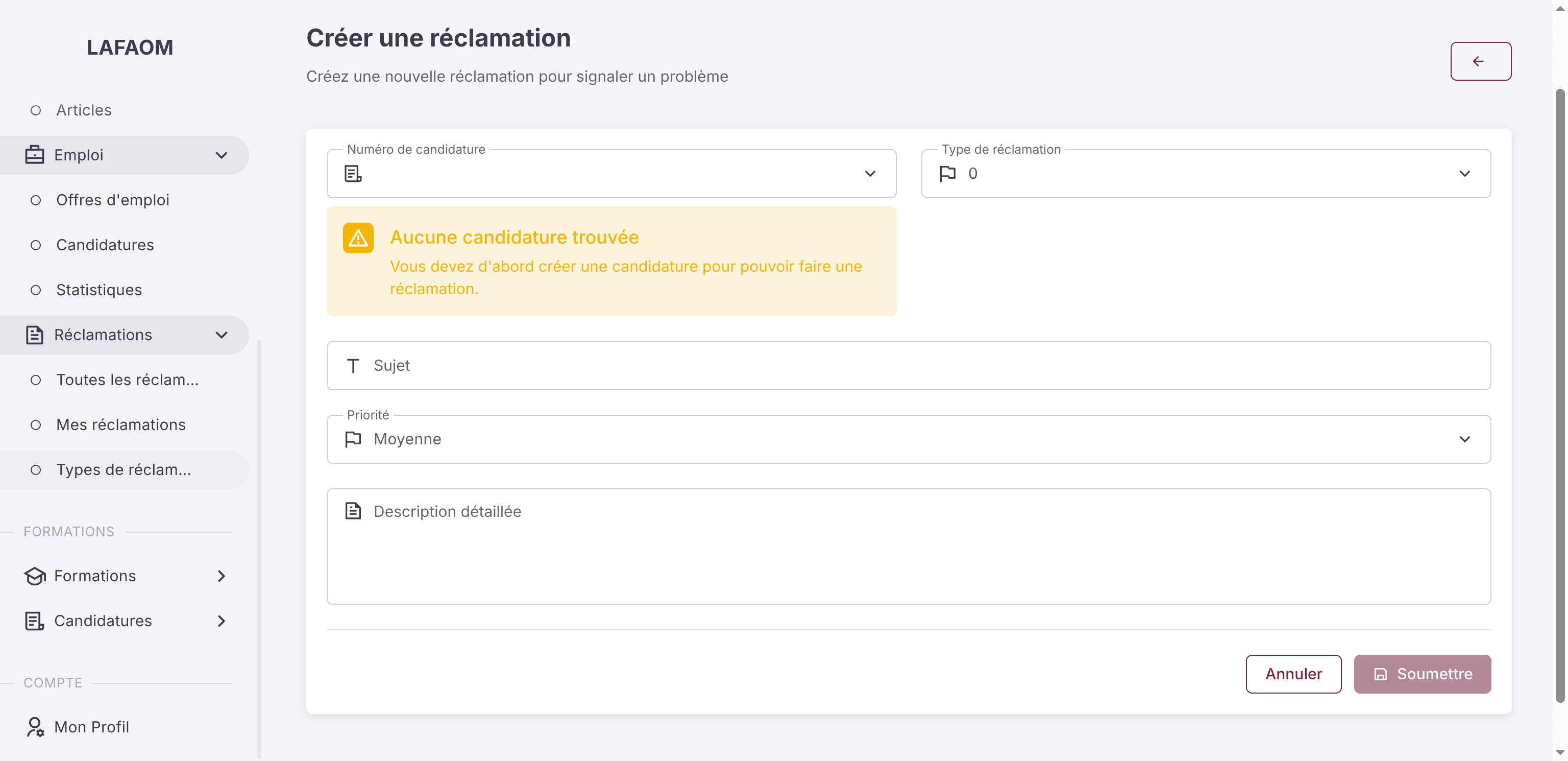Image resolution: width=1568 pixels, height=761 pixels.
Task: Click the sidebar vertical scrollbar
Action: [x=259, y=549]
